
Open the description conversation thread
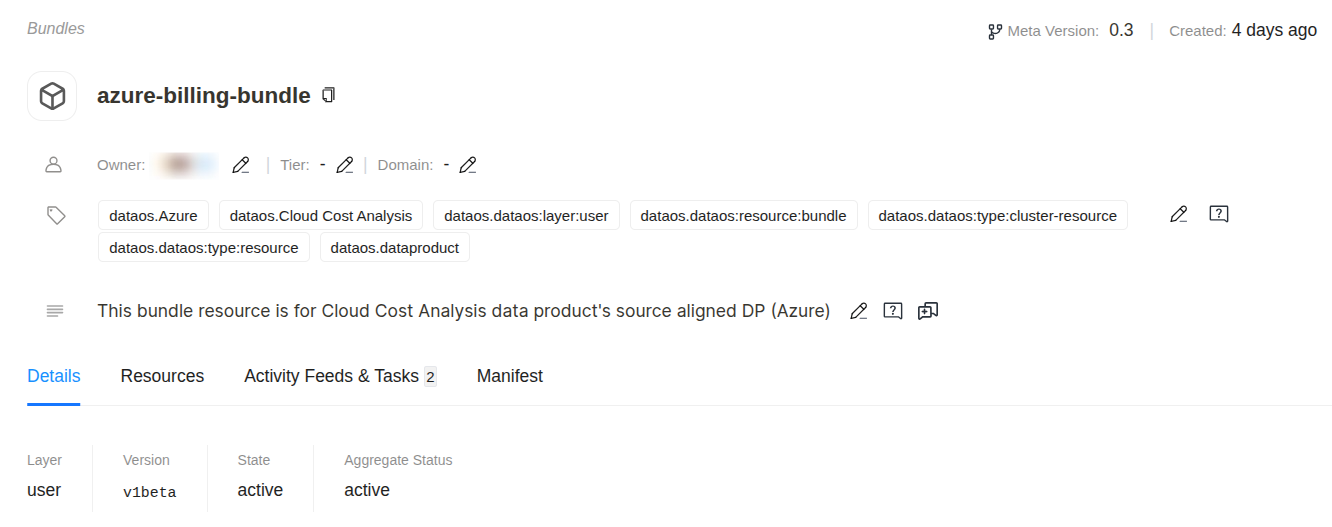928,311
